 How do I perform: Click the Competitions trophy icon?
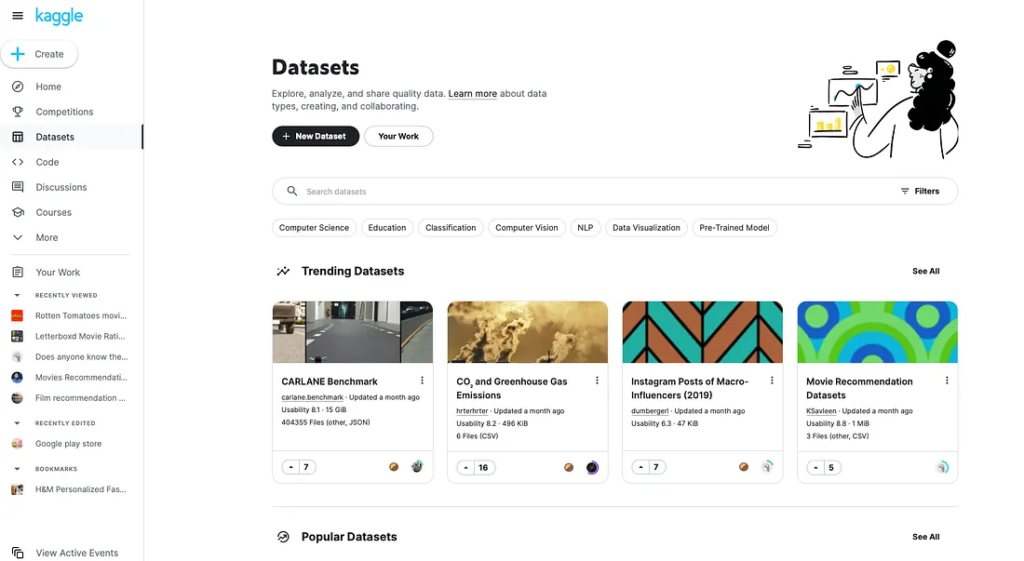[17, 112]
